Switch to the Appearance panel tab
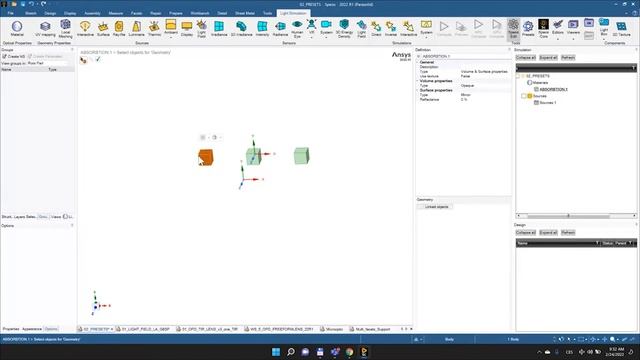The width and height of the screenshot is (640, 360). 32,329
